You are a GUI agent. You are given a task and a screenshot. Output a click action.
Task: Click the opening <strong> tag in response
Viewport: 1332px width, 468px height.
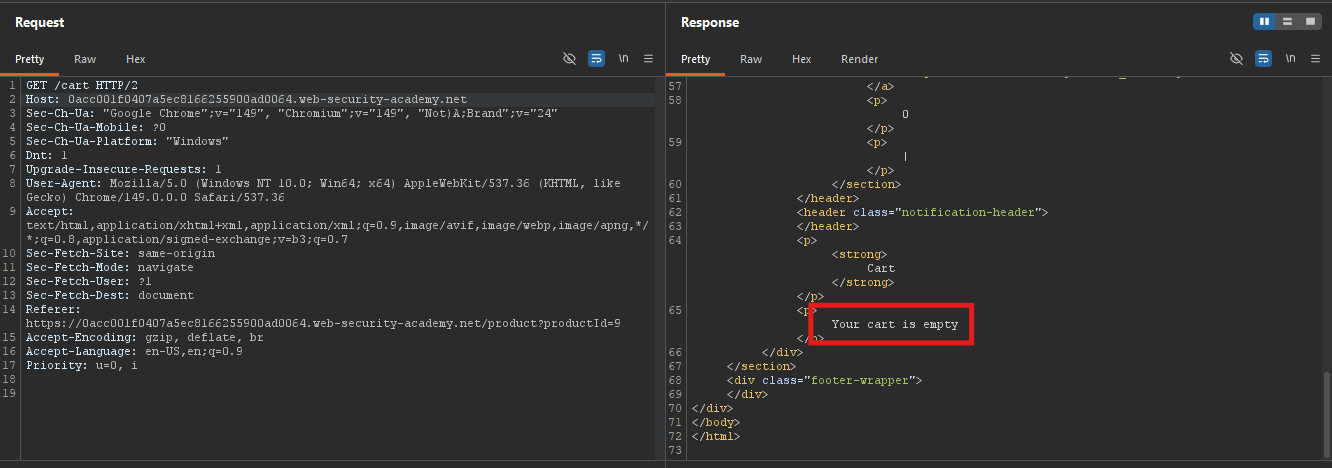(859, 254)
